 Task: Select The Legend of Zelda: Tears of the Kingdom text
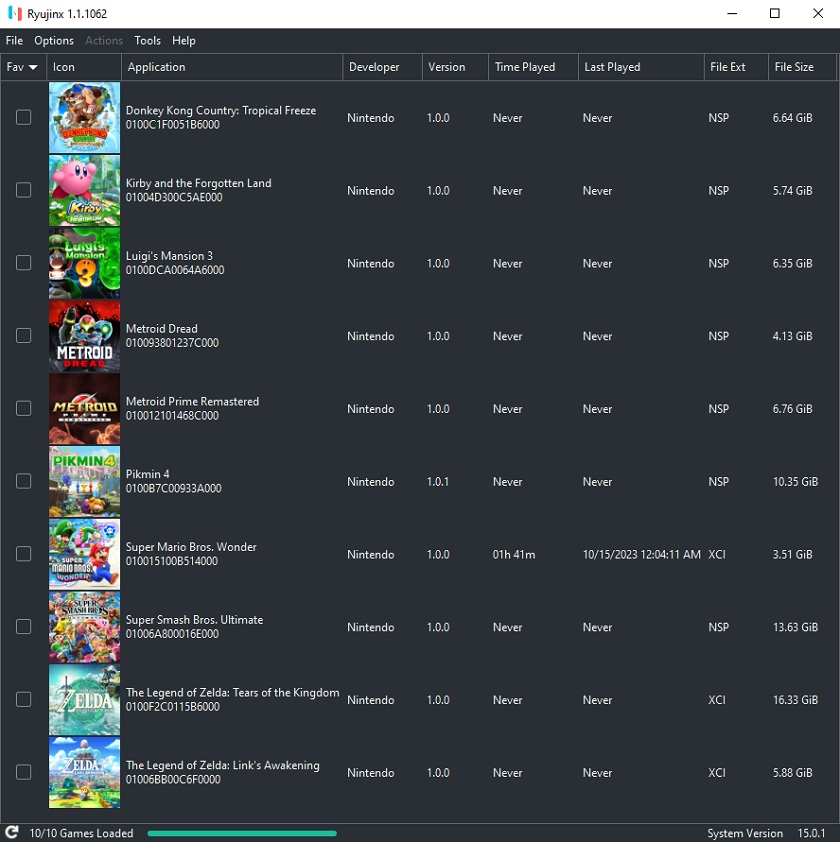click(233, 693)
